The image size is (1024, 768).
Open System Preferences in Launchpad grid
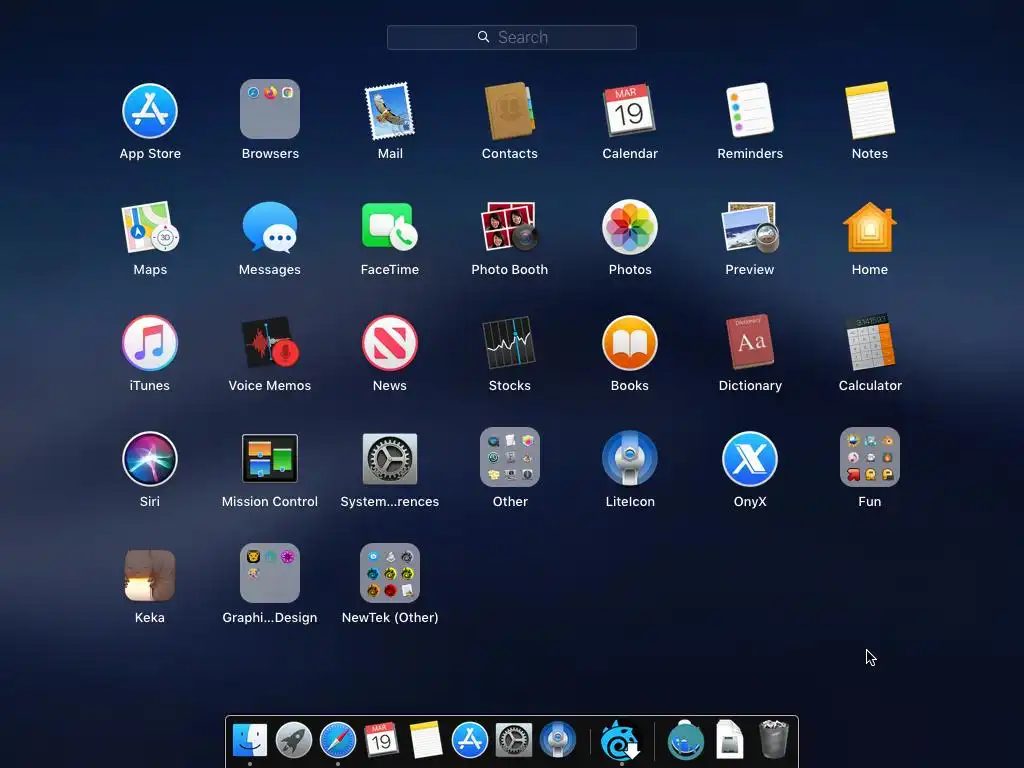(x=390, y=458)
